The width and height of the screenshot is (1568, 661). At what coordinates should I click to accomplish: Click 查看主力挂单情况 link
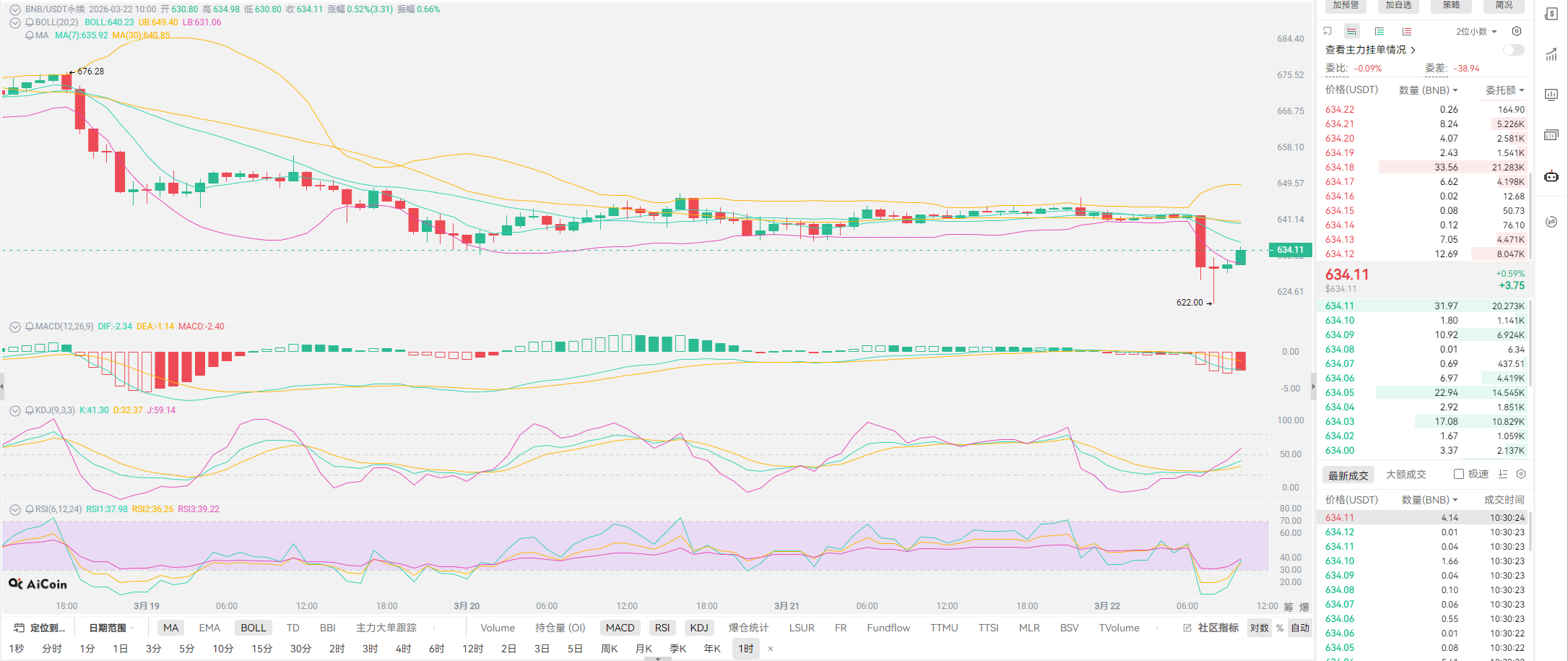pyautogui.click(x=1369, y=50)
